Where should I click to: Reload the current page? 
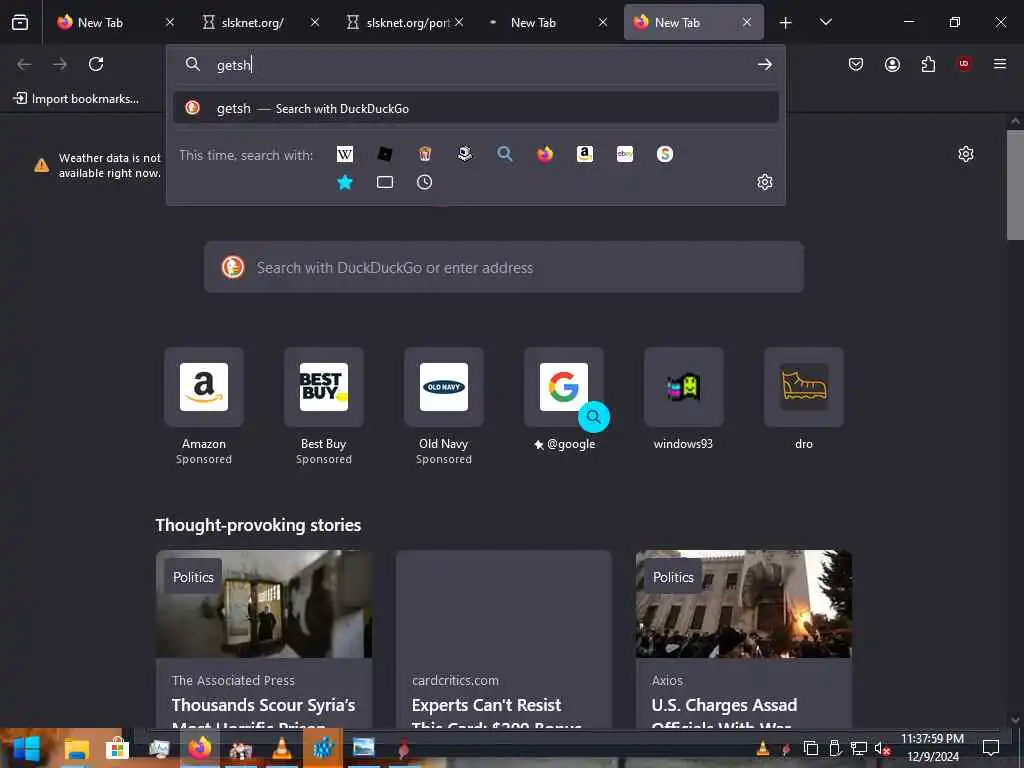pyautogui.click(x=96, y=64)
